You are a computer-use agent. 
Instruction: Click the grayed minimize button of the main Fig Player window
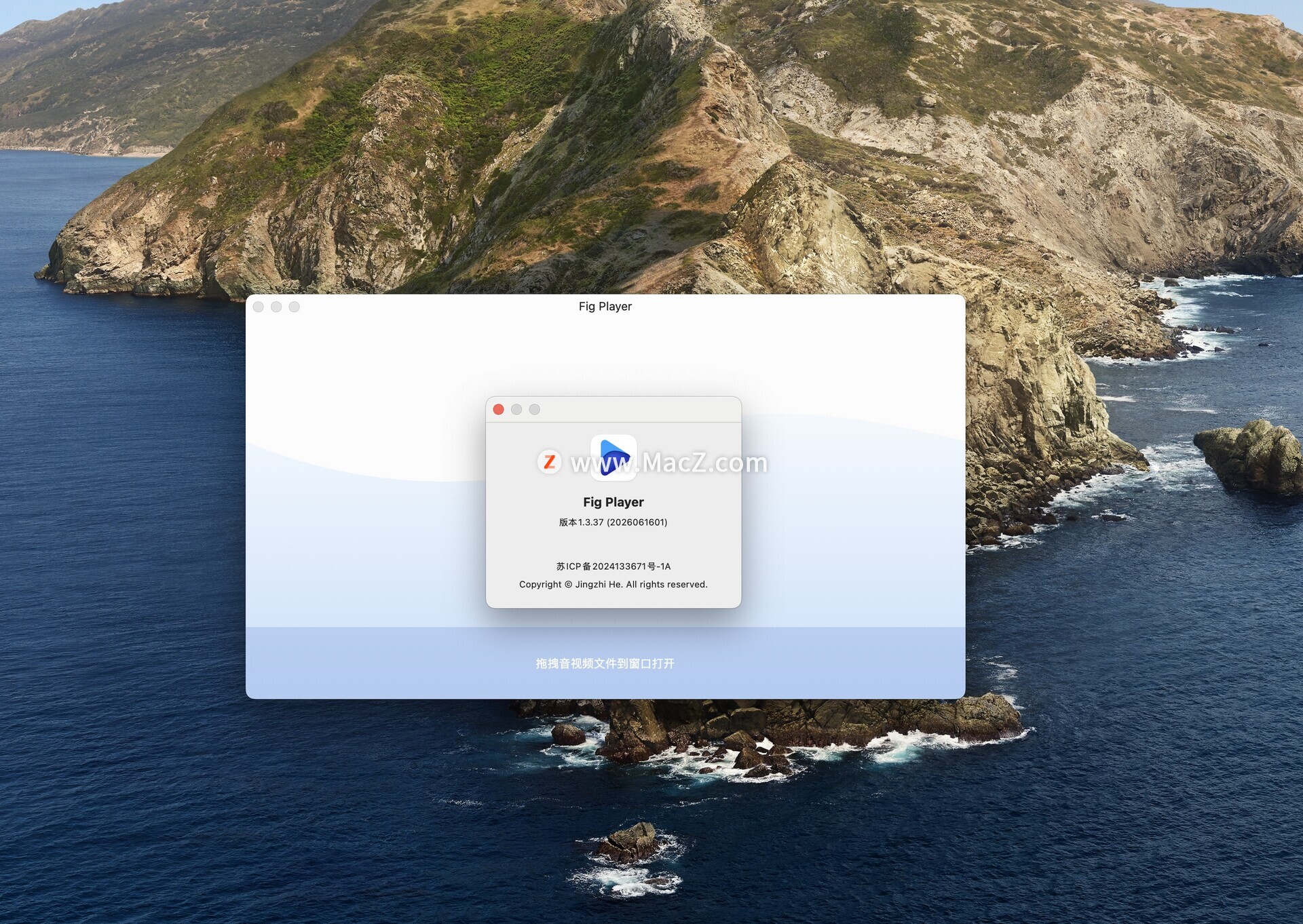click(x=276, y=307)
